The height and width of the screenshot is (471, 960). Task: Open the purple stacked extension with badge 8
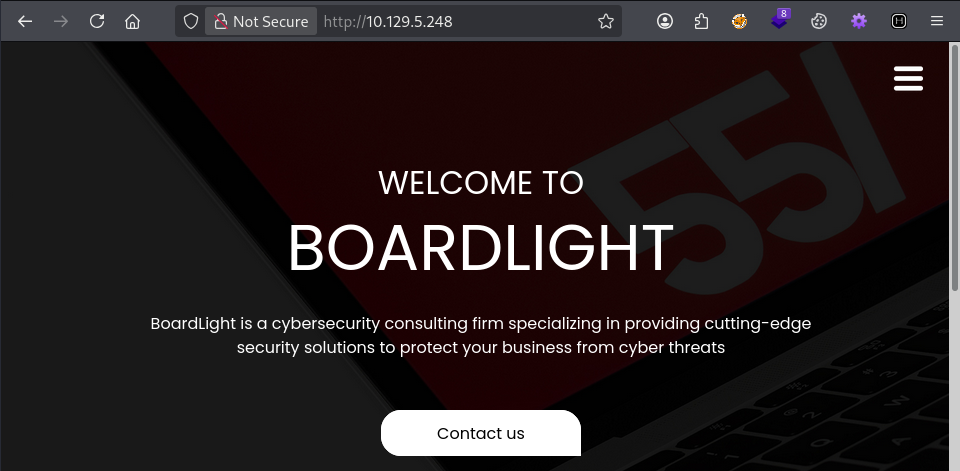(779, 21)
